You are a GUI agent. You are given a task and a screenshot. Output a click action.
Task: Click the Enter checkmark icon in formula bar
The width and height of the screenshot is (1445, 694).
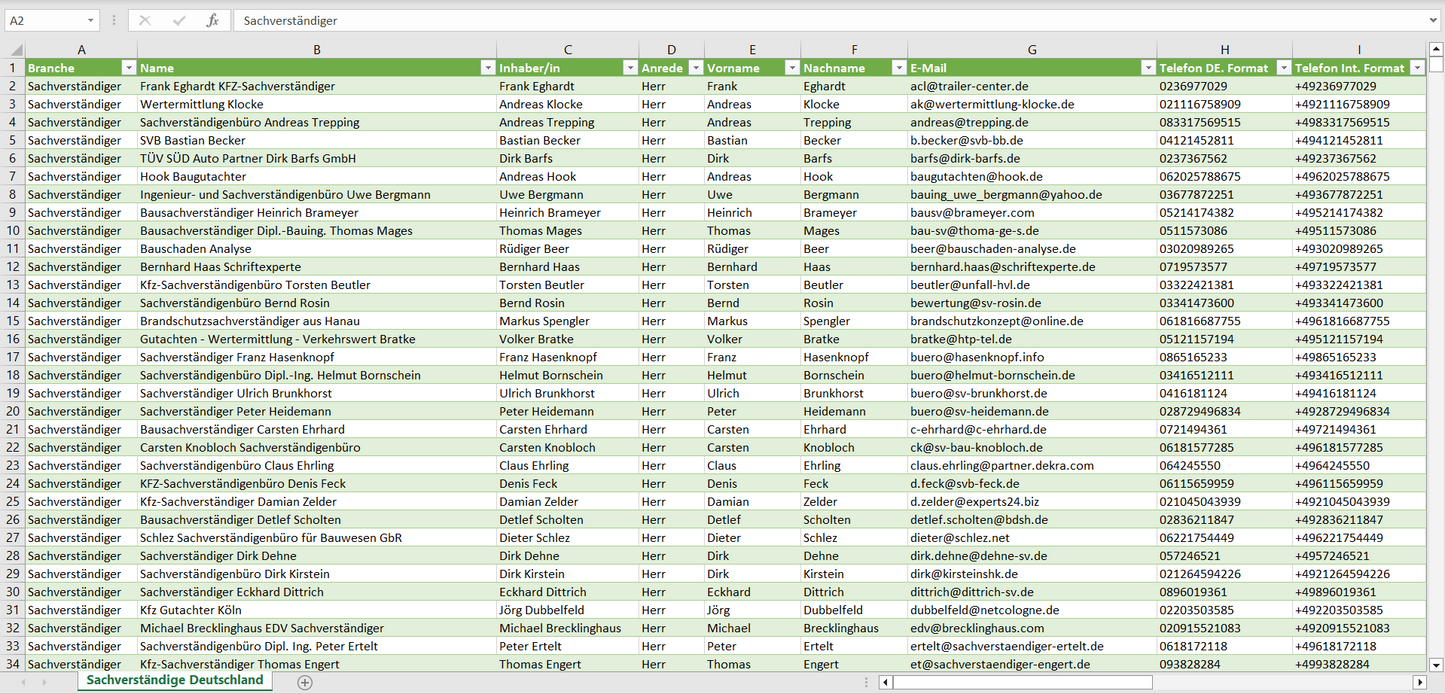(x=179, y=20)
